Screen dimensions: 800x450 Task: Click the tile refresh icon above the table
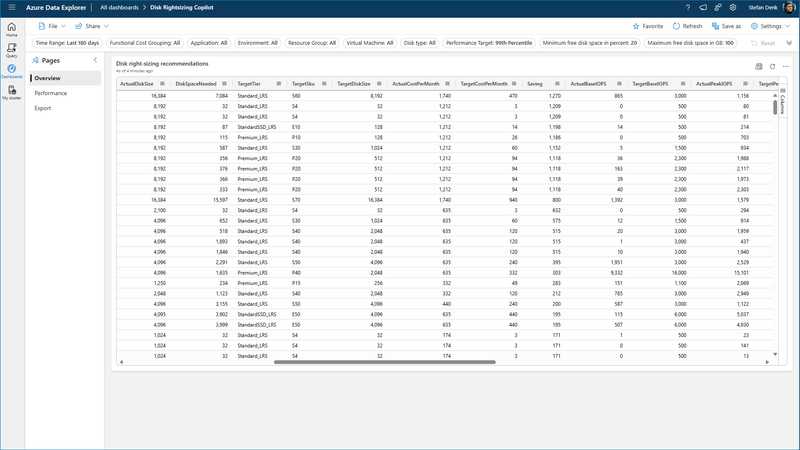click(x=772, y=66)
